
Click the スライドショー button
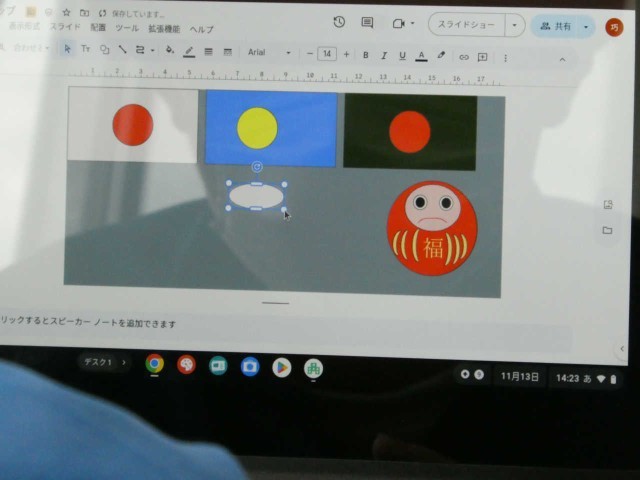[x=467, y=24]
